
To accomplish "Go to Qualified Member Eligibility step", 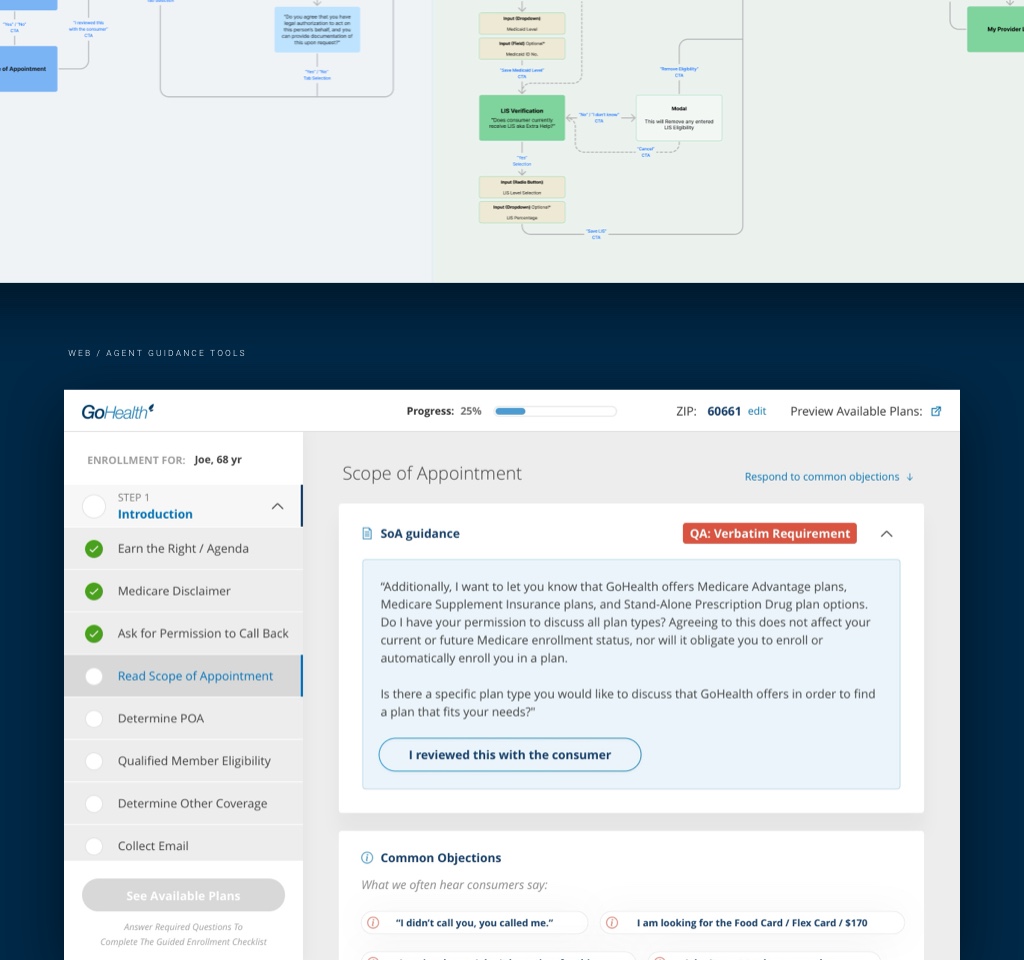I will tap(184, 761).
